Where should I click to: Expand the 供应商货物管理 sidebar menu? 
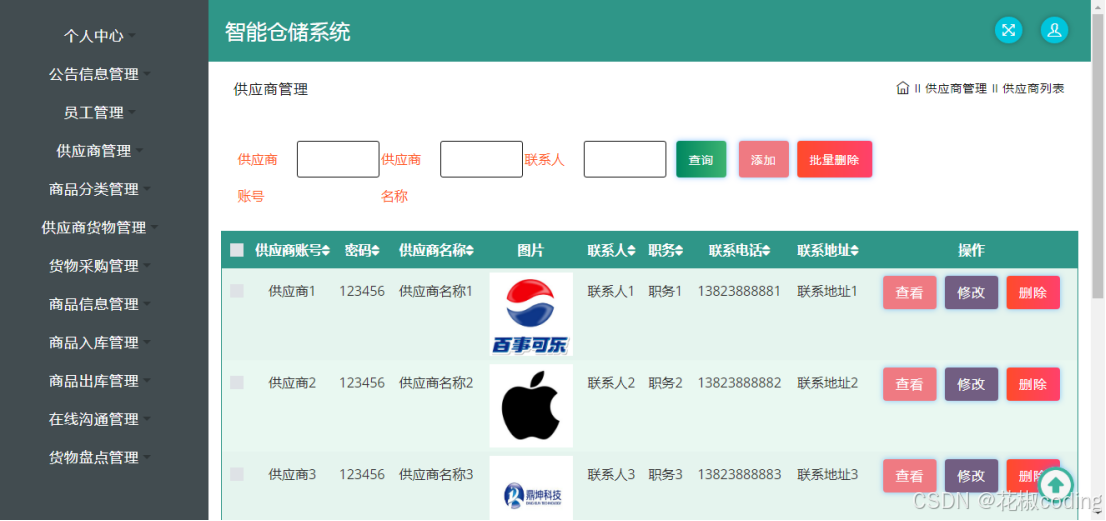tap(99, 228)
